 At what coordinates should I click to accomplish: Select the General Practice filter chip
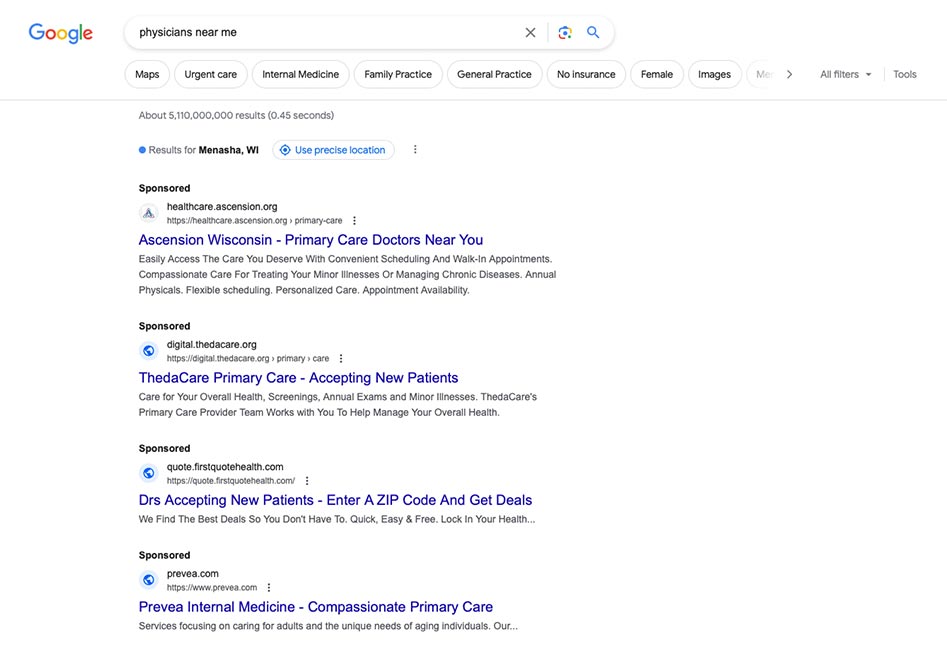pyautogui.click(x=494, y=74)
